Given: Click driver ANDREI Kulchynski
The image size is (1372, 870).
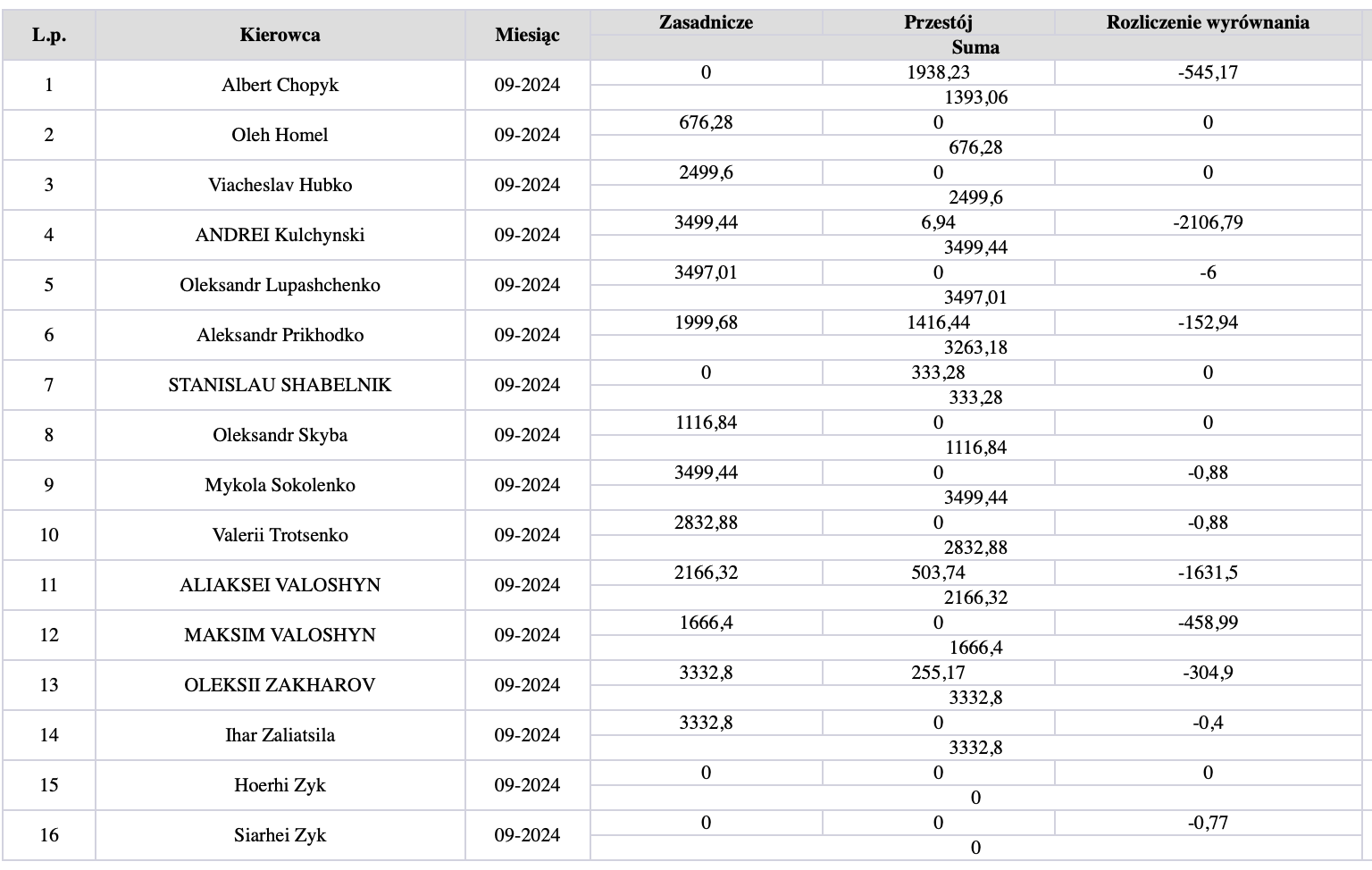Looking at the screenshot, I should 280,235.
